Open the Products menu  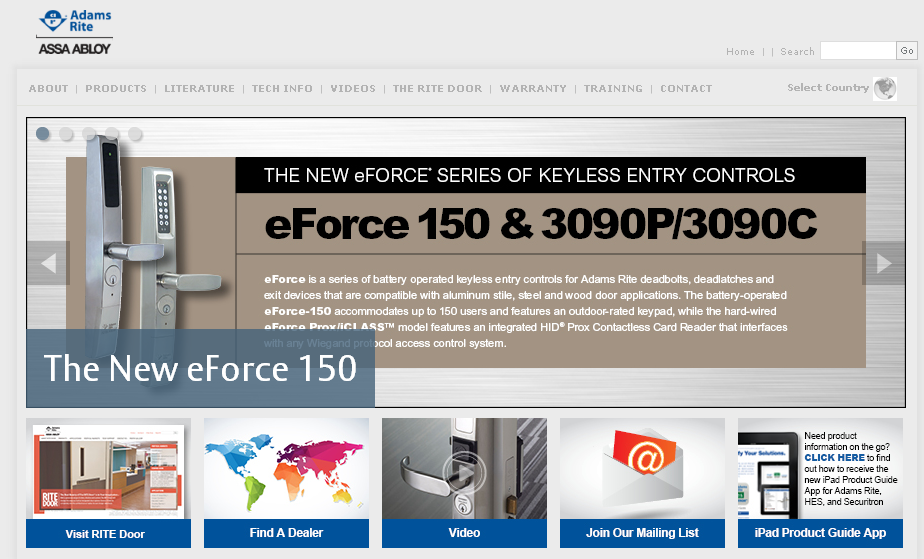coord(116,89)
